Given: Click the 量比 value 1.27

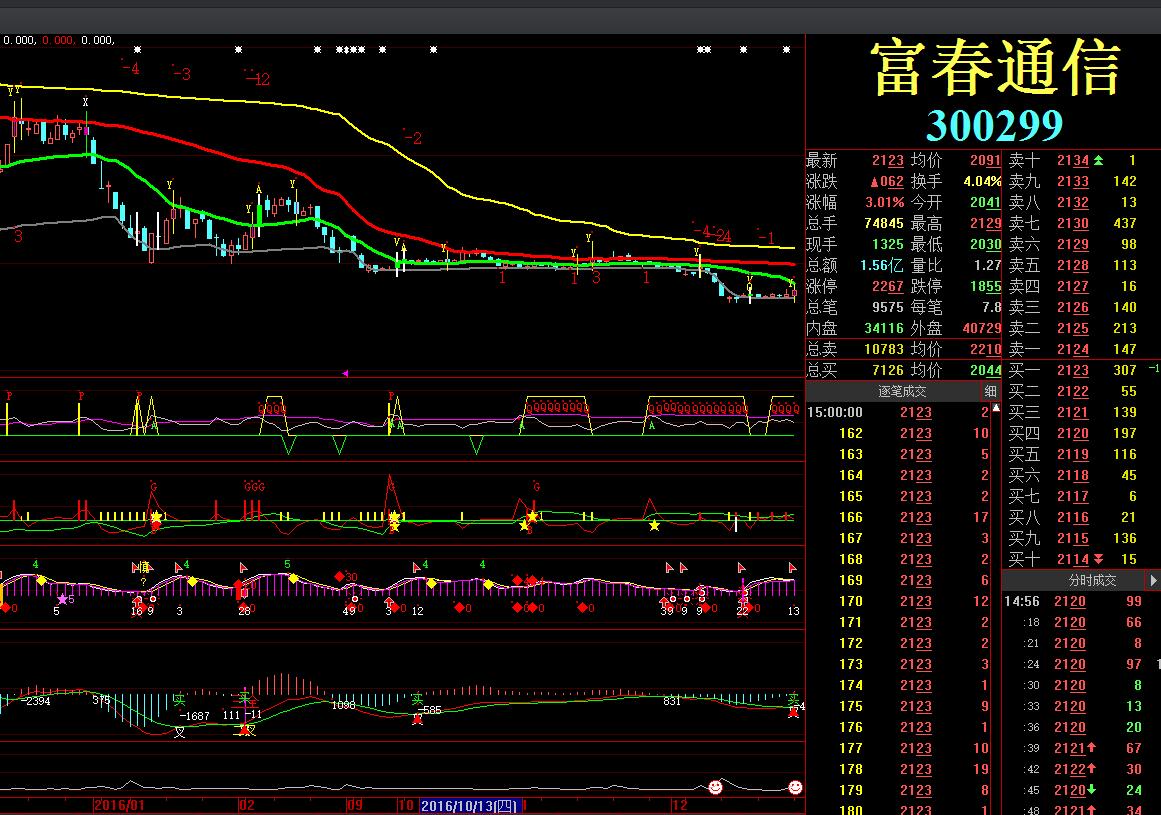Looking at the screenshot, I should coord(988,265).
